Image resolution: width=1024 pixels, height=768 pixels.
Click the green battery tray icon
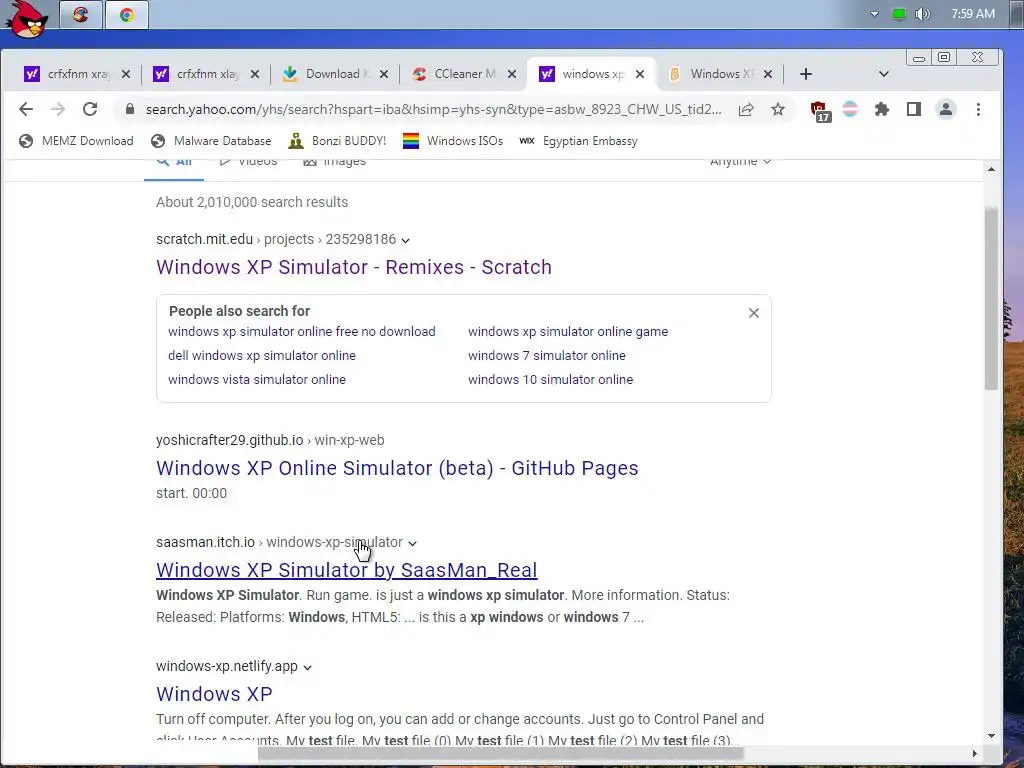(x=899, y=14)
